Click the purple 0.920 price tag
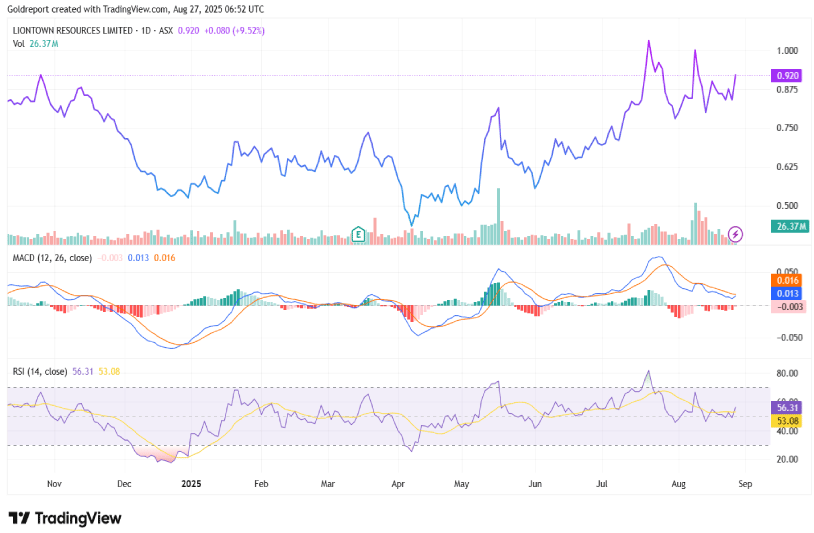 [x=786, y=75]
